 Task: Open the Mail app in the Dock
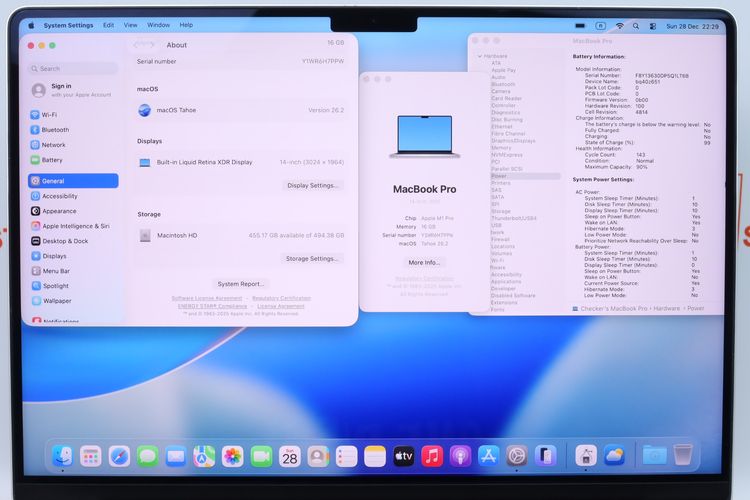pos(176,456)
